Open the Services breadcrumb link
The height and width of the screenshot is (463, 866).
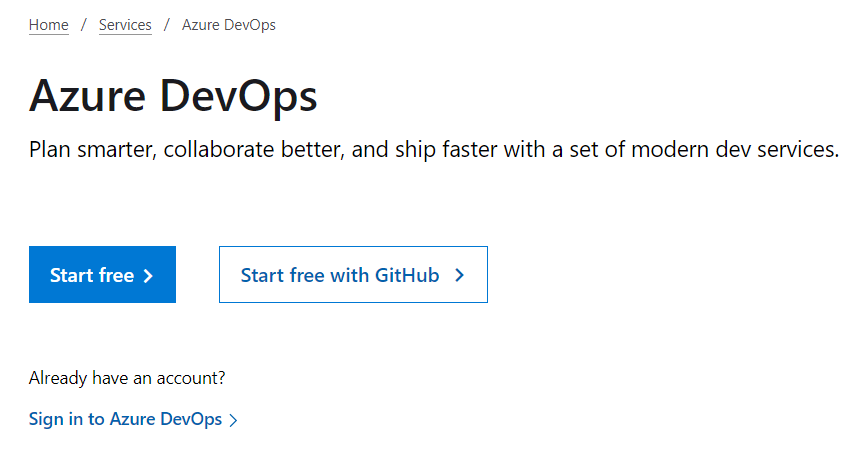click(125, 25)
